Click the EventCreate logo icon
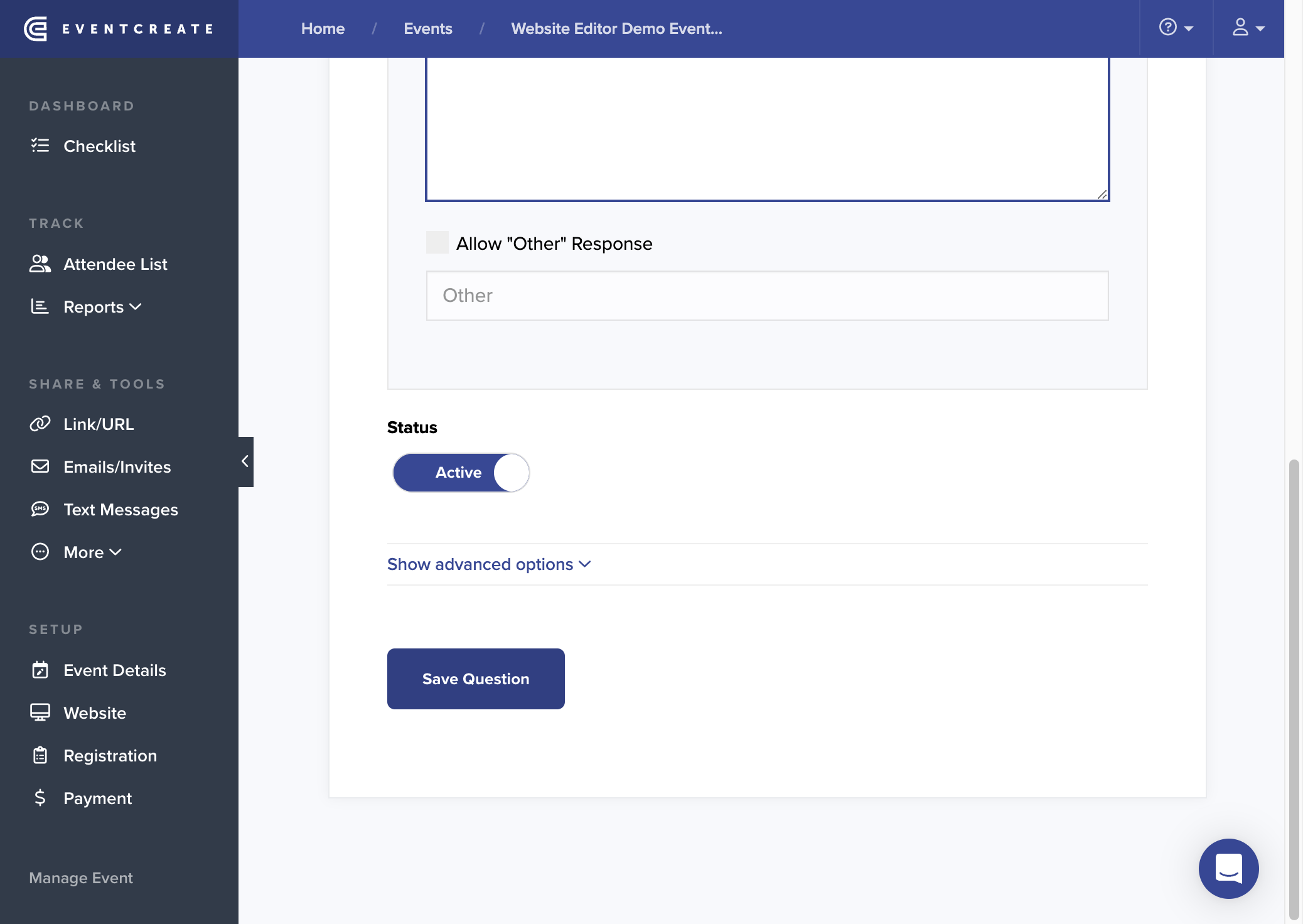The image size is (1303, 924). click(x=36, y=29)
